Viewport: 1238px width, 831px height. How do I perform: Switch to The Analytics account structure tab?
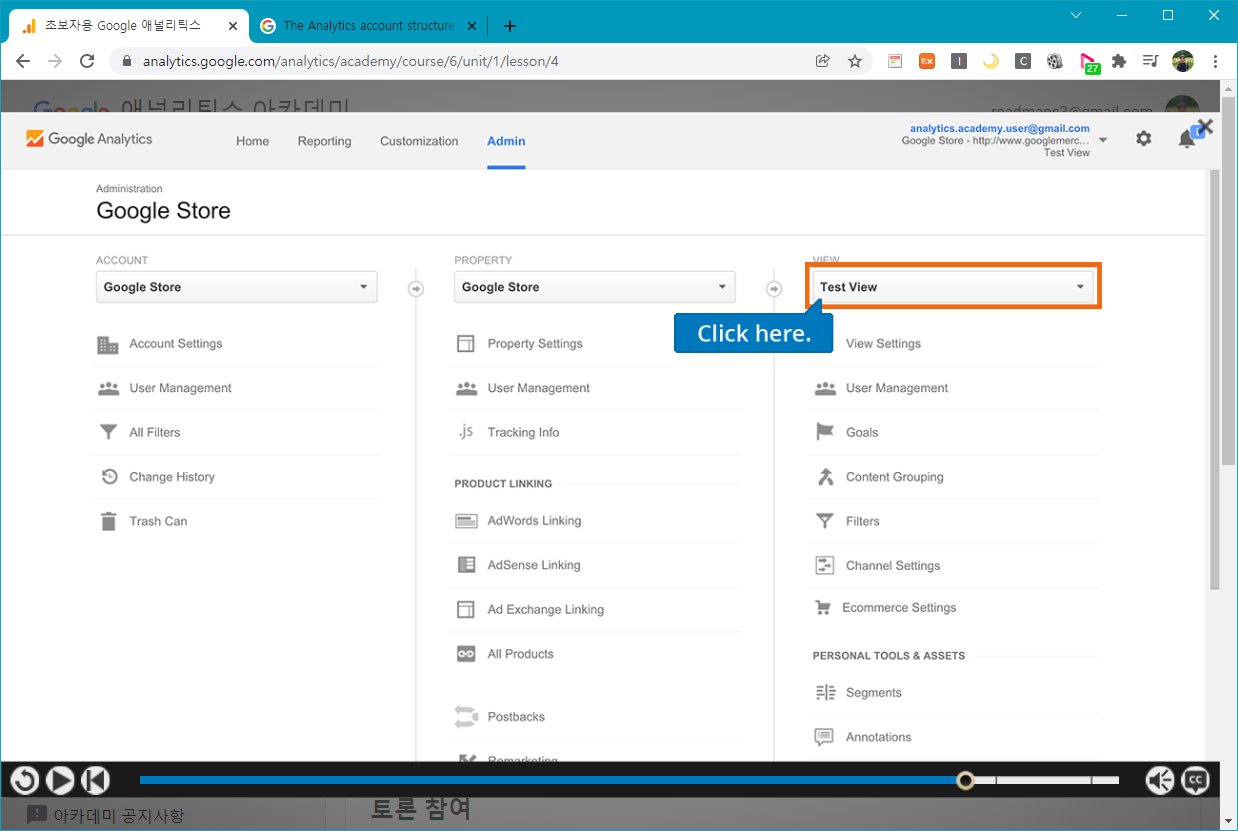point(368,26)
